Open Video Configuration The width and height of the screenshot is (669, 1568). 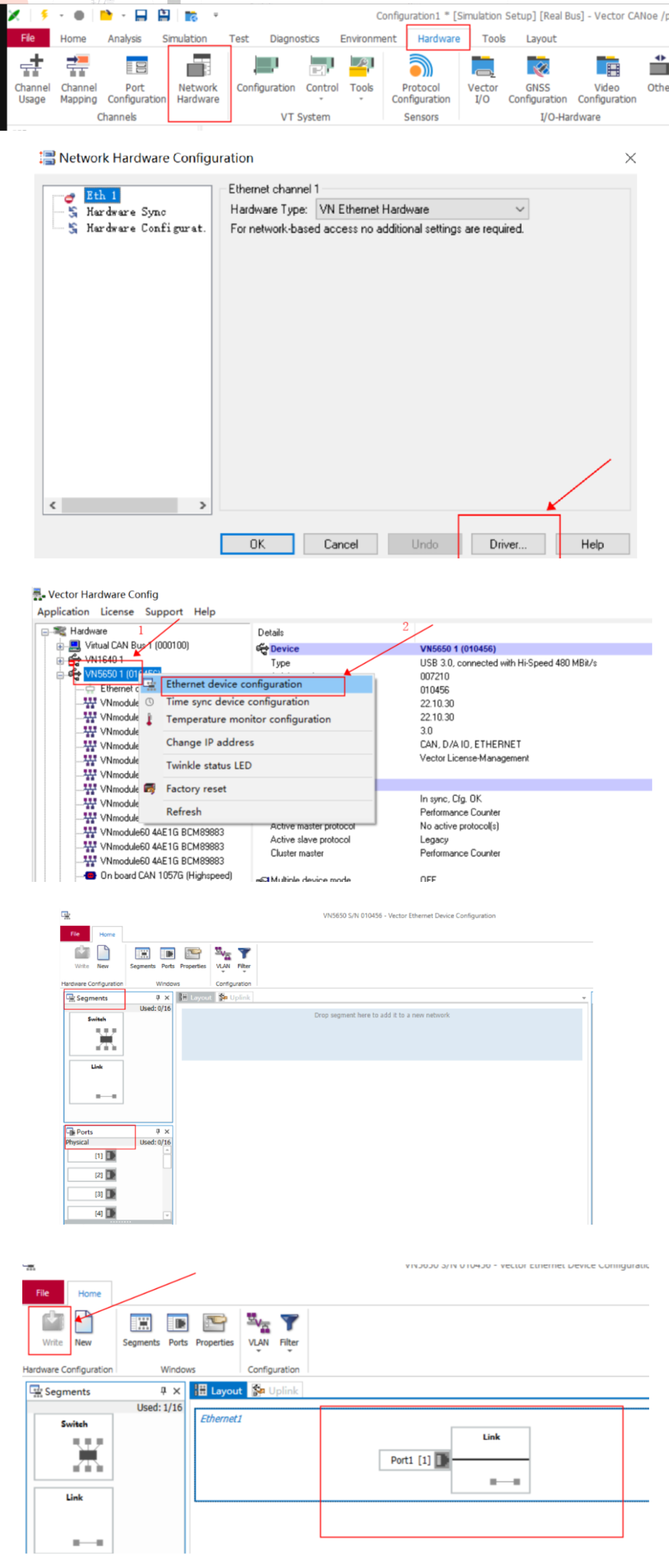pyautogui.click(x=607, y=80)
